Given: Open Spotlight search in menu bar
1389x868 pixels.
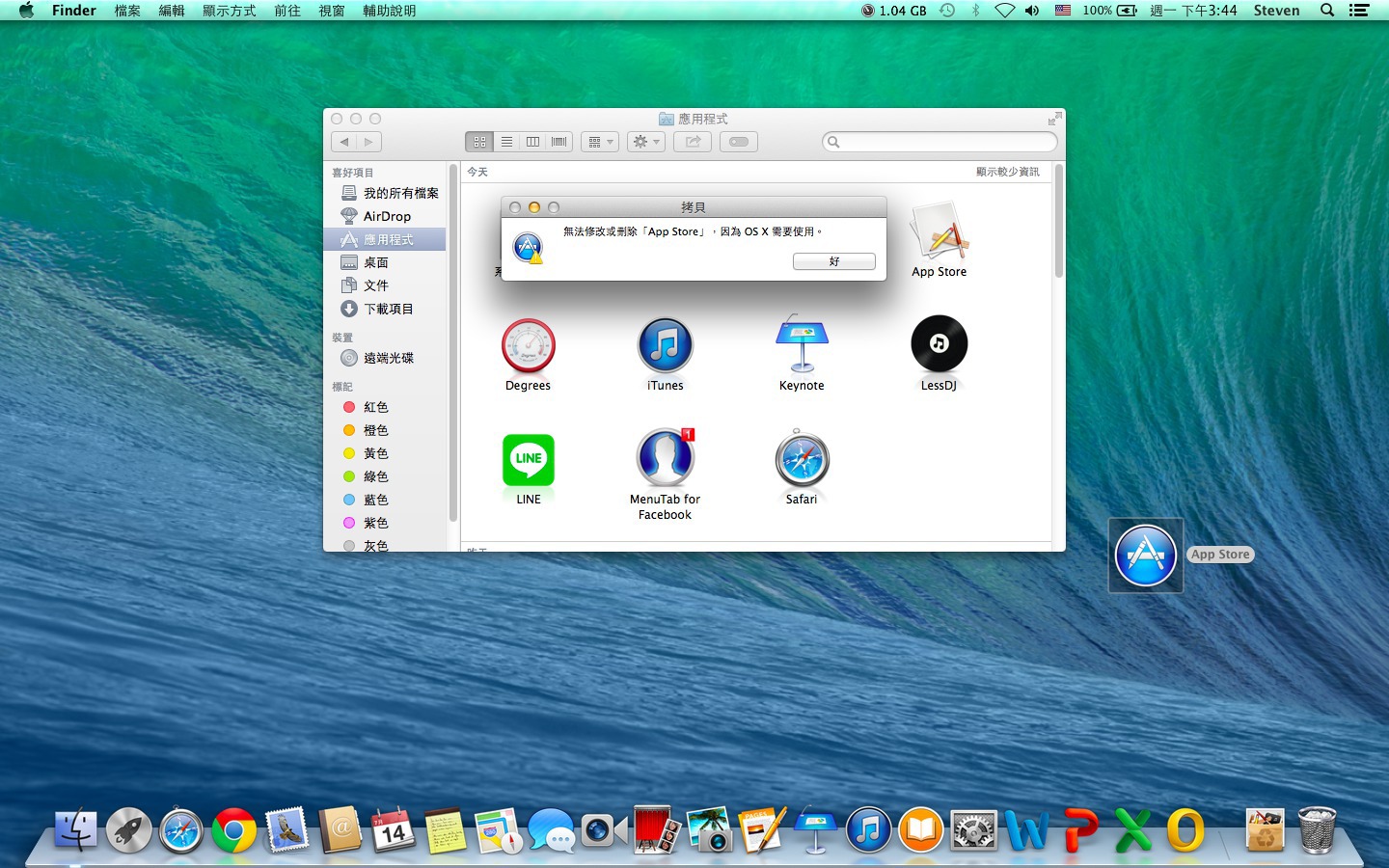Looking at the screenshot, I should (1327, 11).
